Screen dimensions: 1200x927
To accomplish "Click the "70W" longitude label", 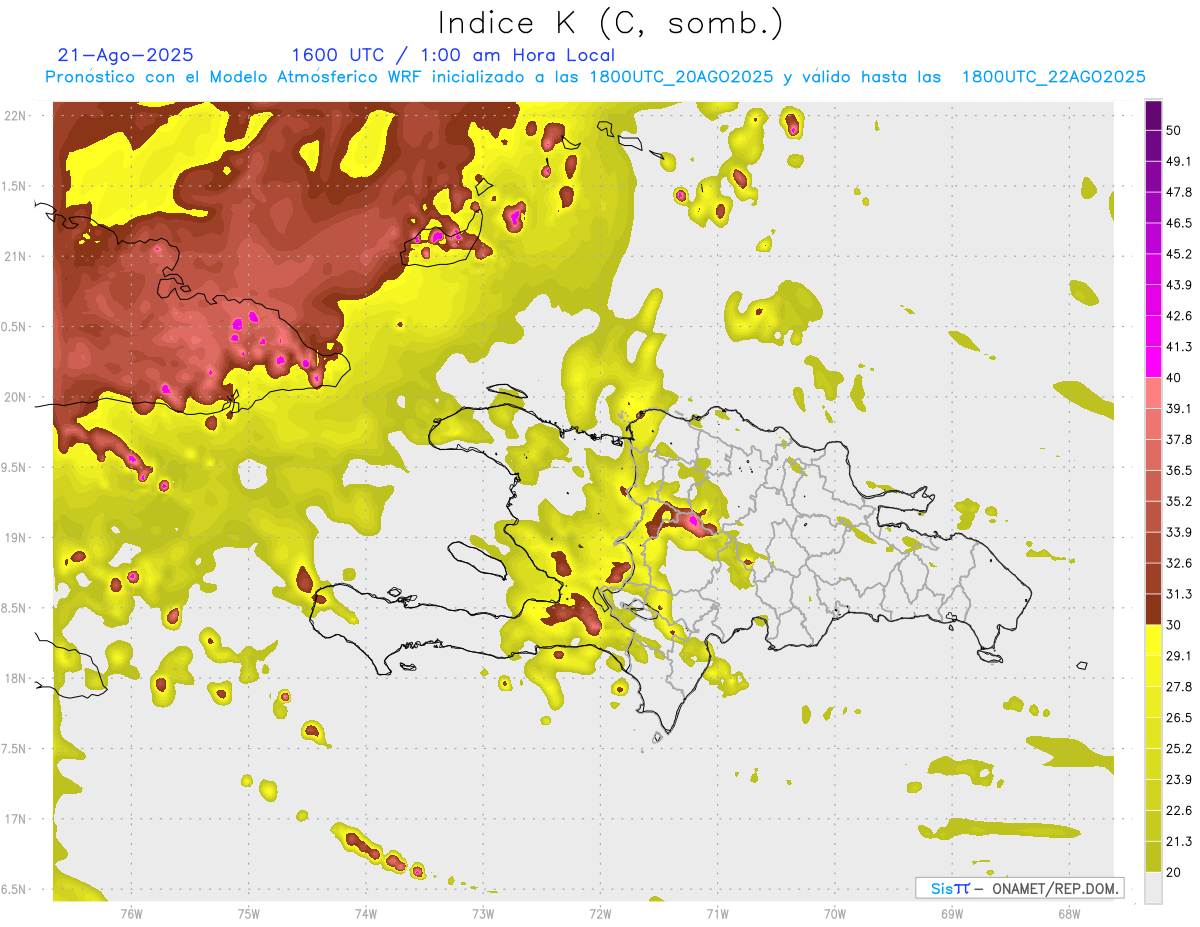I will point(835,912).
